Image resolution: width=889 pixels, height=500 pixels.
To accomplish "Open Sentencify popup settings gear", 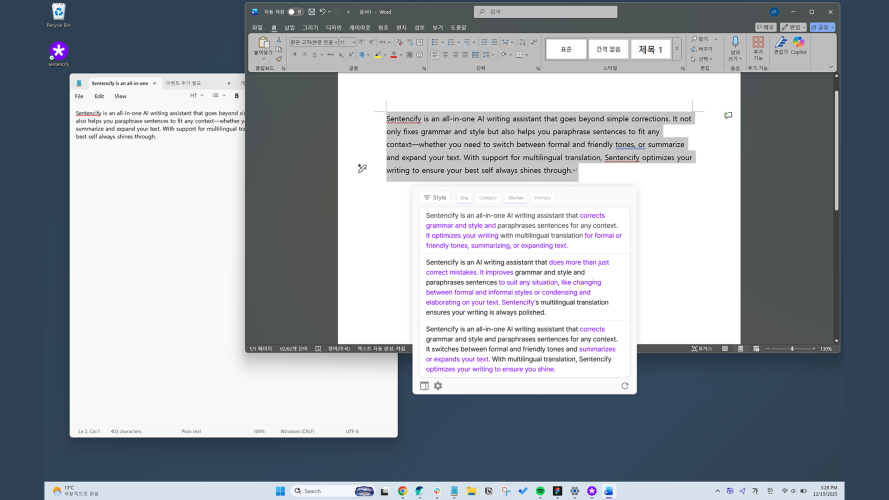I will pyautogui.click(x=438, y=385).
